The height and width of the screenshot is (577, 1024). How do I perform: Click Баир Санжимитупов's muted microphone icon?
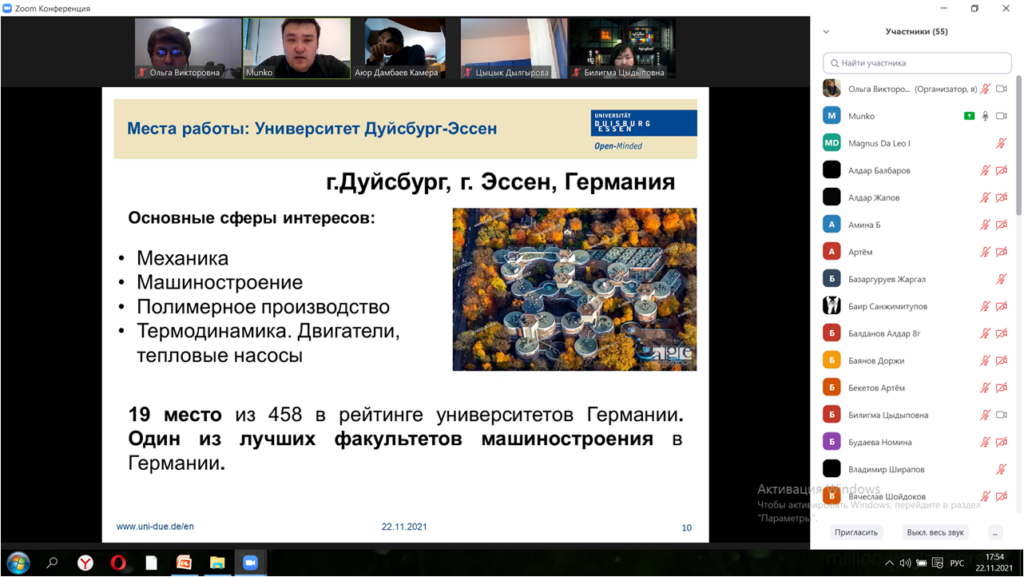[985, 306]
